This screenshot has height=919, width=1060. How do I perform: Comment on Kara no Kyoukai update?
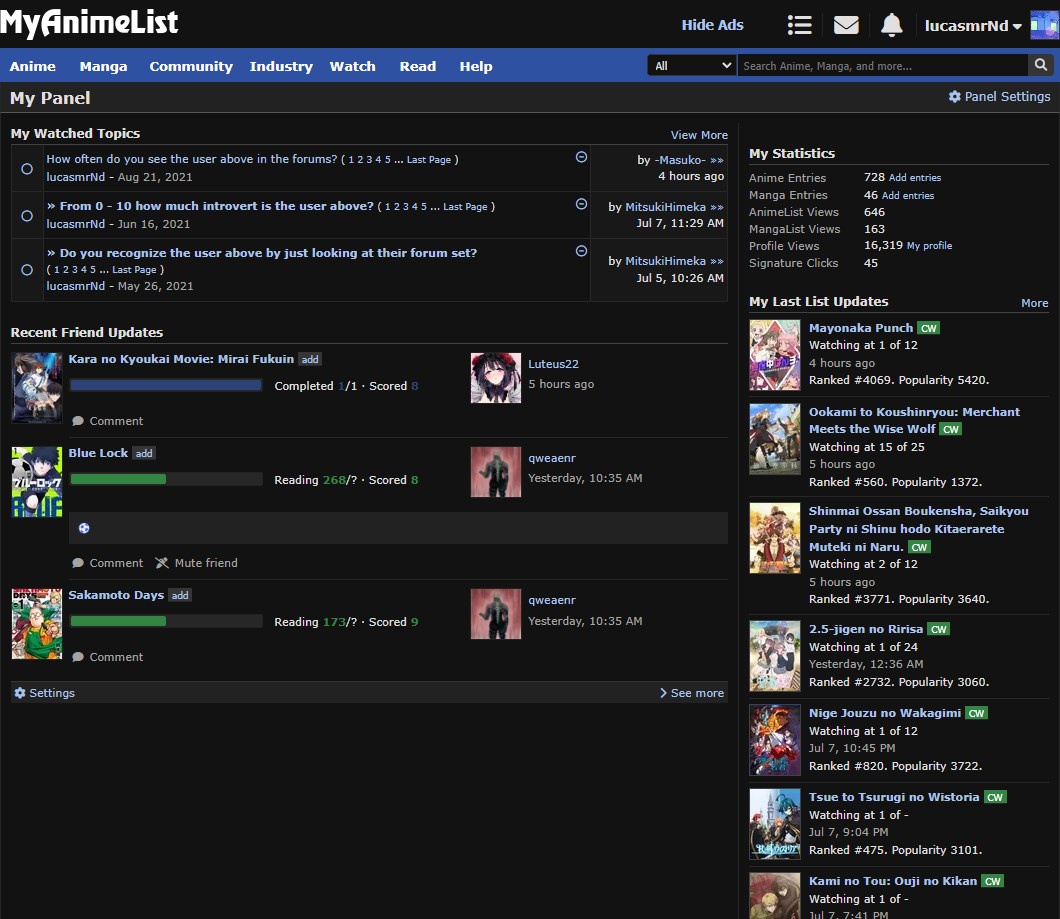(x=107, y=421)
